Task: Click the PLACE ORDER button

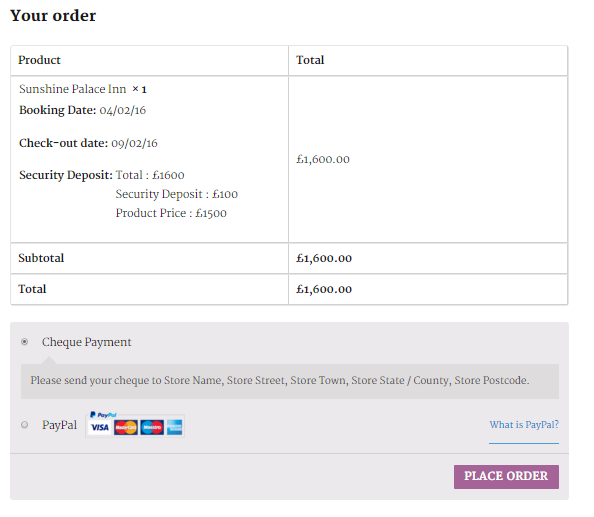Action: coord(506,476)
